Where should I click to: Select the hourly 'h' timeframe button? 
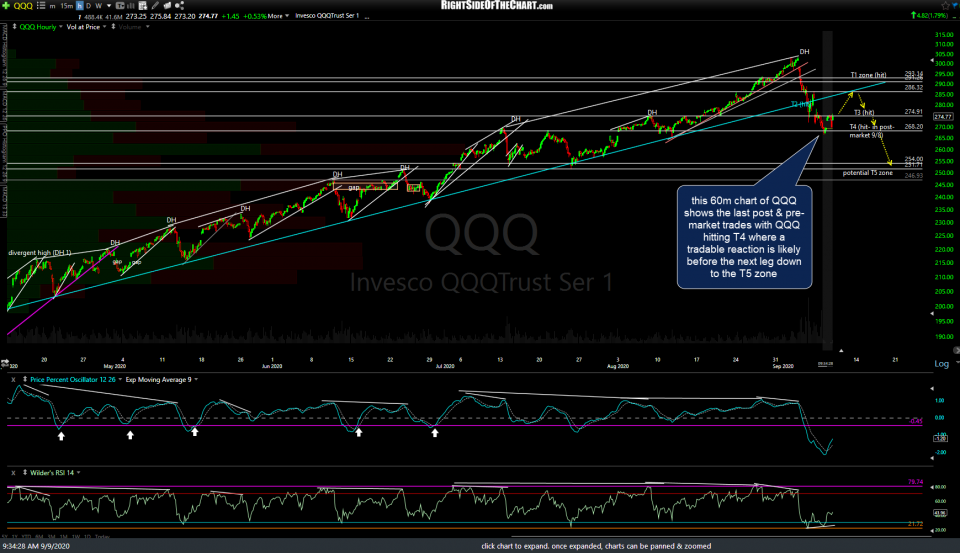[x=80, y=6]
